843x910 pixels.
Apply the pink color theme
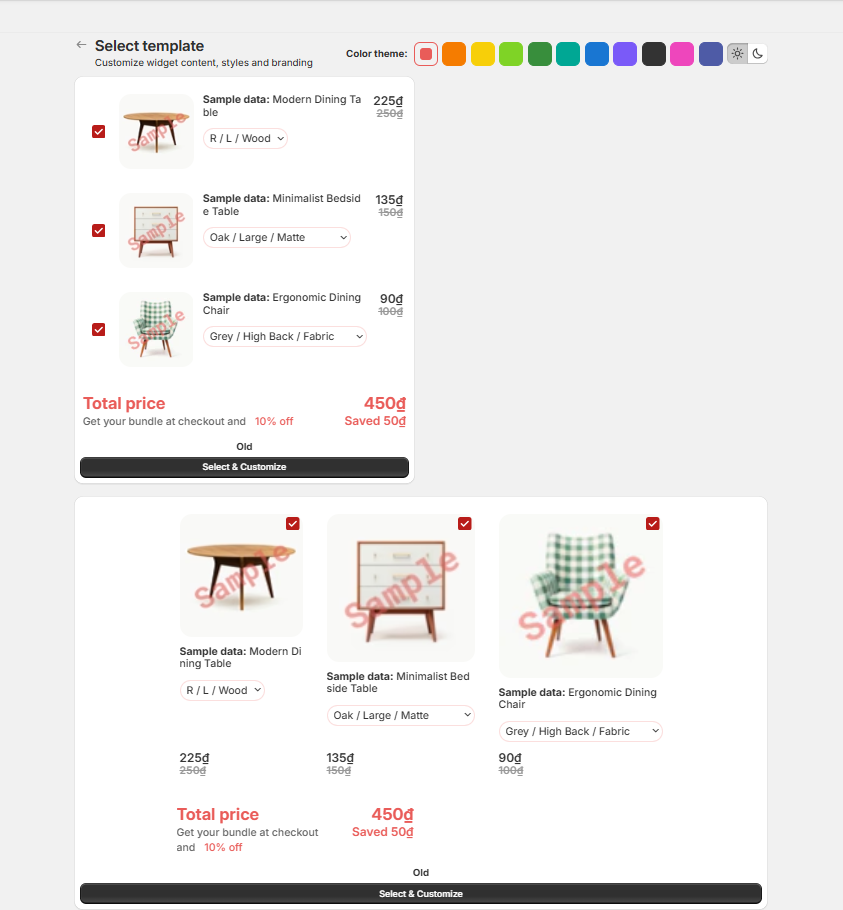(682, 54)
